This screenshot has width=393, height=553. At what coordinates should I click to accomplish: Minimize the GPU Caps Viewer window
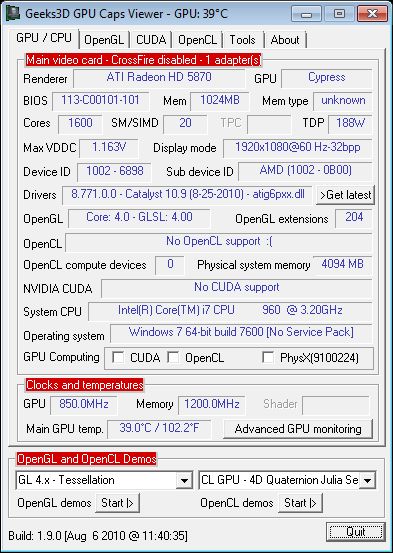tap(306, 14)
